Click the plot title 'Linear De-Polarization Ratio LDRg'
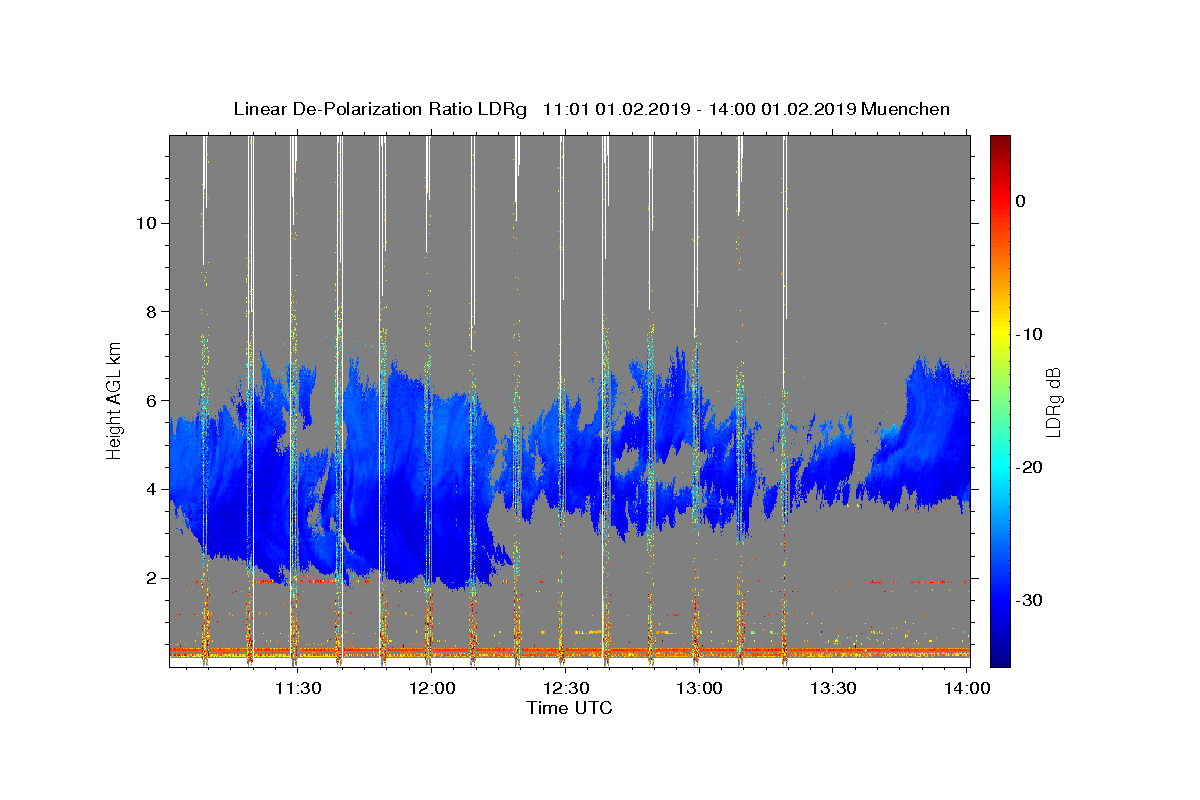This screenshot has height=800, width=1200. 379,109
